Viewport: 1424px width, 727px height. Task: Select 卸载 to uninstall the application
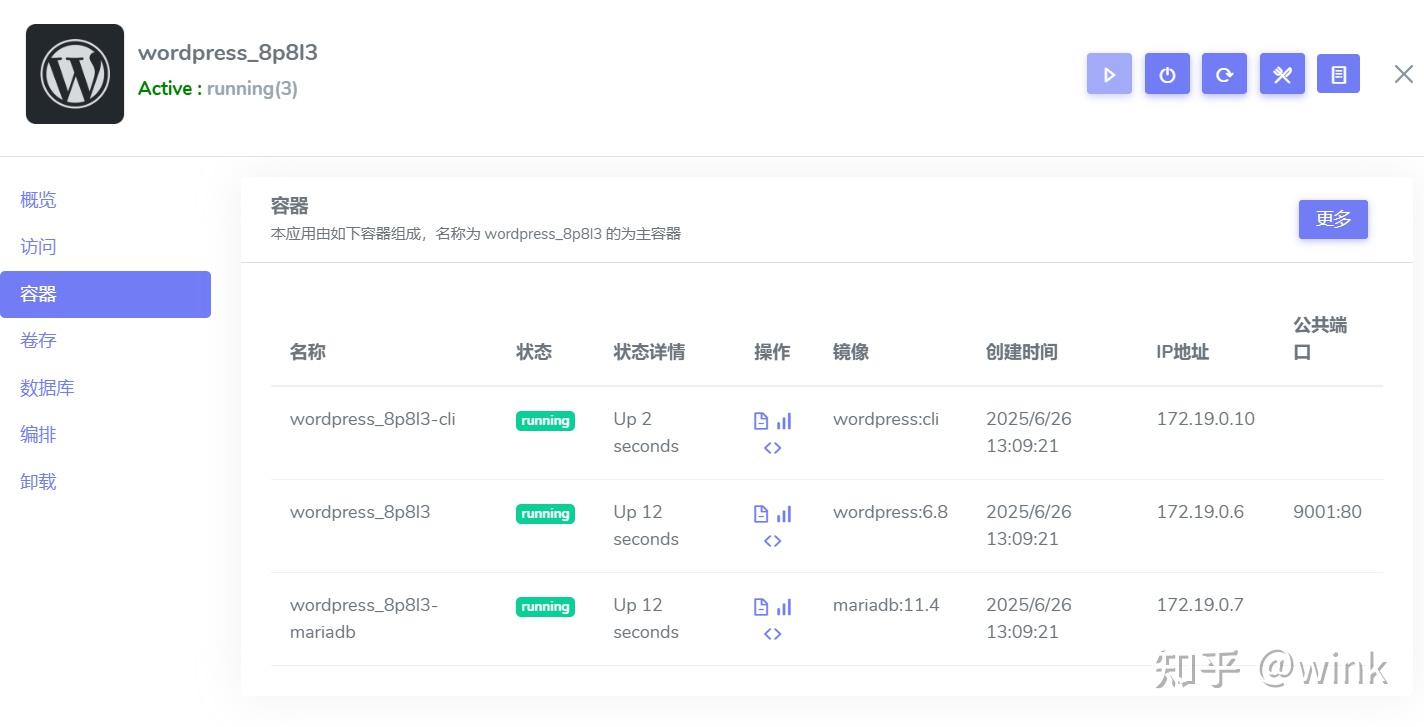point(38,481)
